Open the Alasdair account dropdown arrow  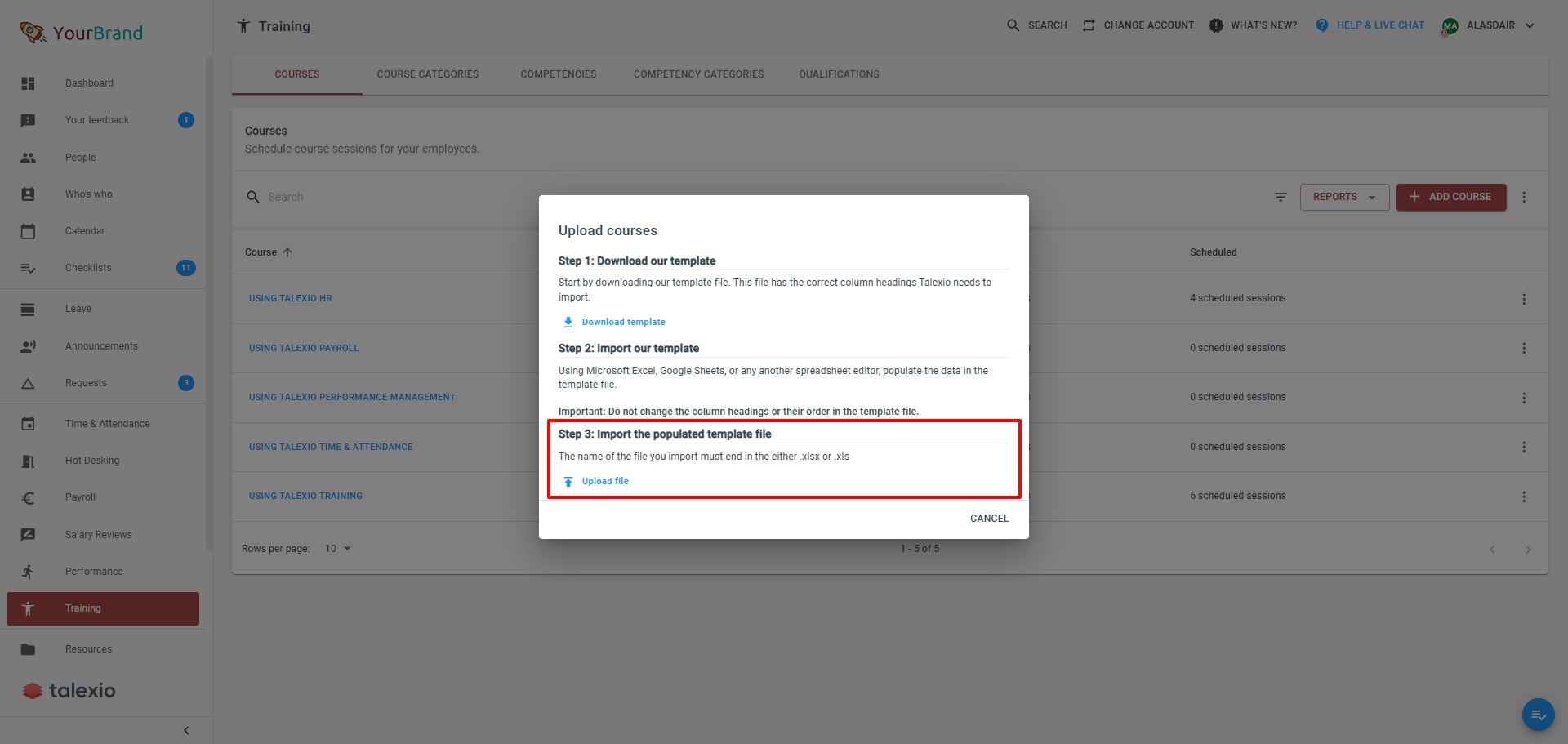pyautogui.click(x=1530, y=25)
